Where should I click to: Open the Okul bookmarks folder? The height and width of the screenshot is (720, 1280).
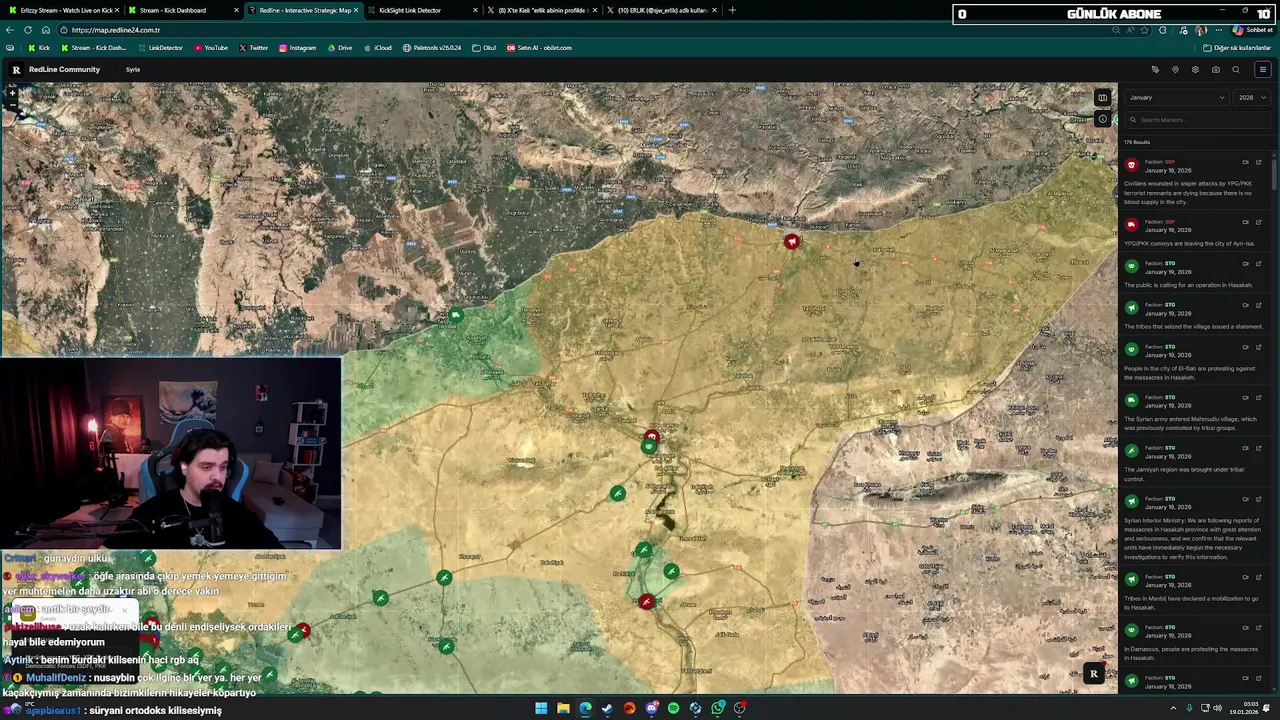pyautogui.click(x=484, y=48)
